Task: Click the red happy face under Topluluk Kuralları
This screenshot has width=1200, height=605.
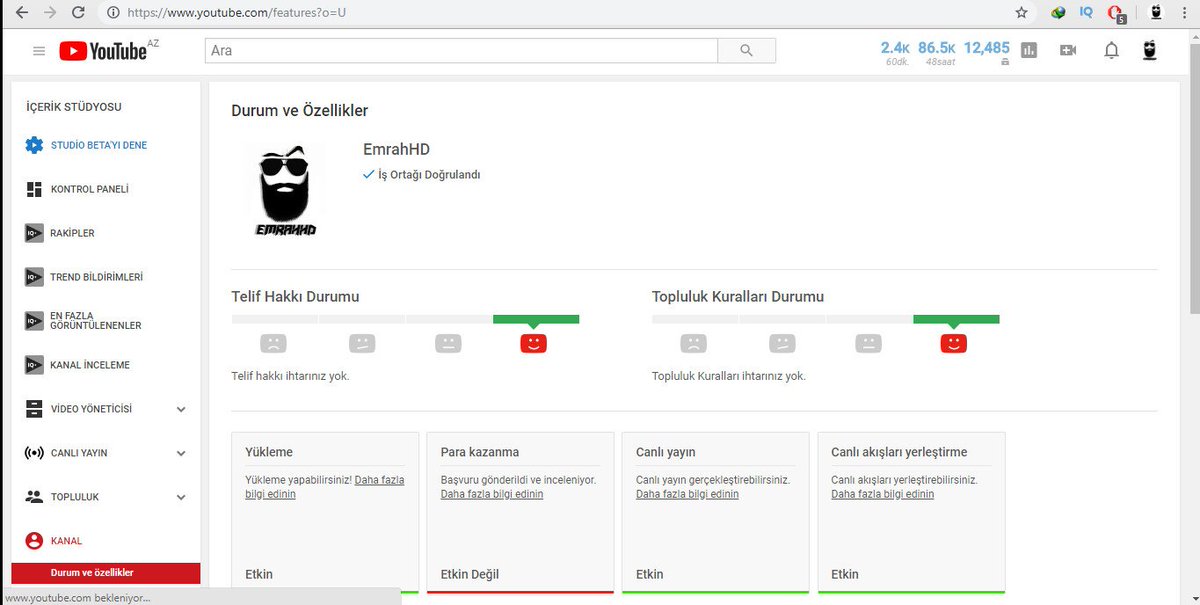Action: 954,343
